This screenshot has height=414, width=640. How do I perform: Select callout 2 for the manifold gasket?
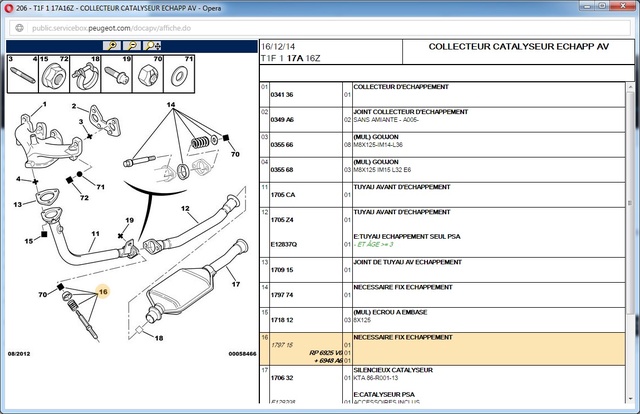74,106
